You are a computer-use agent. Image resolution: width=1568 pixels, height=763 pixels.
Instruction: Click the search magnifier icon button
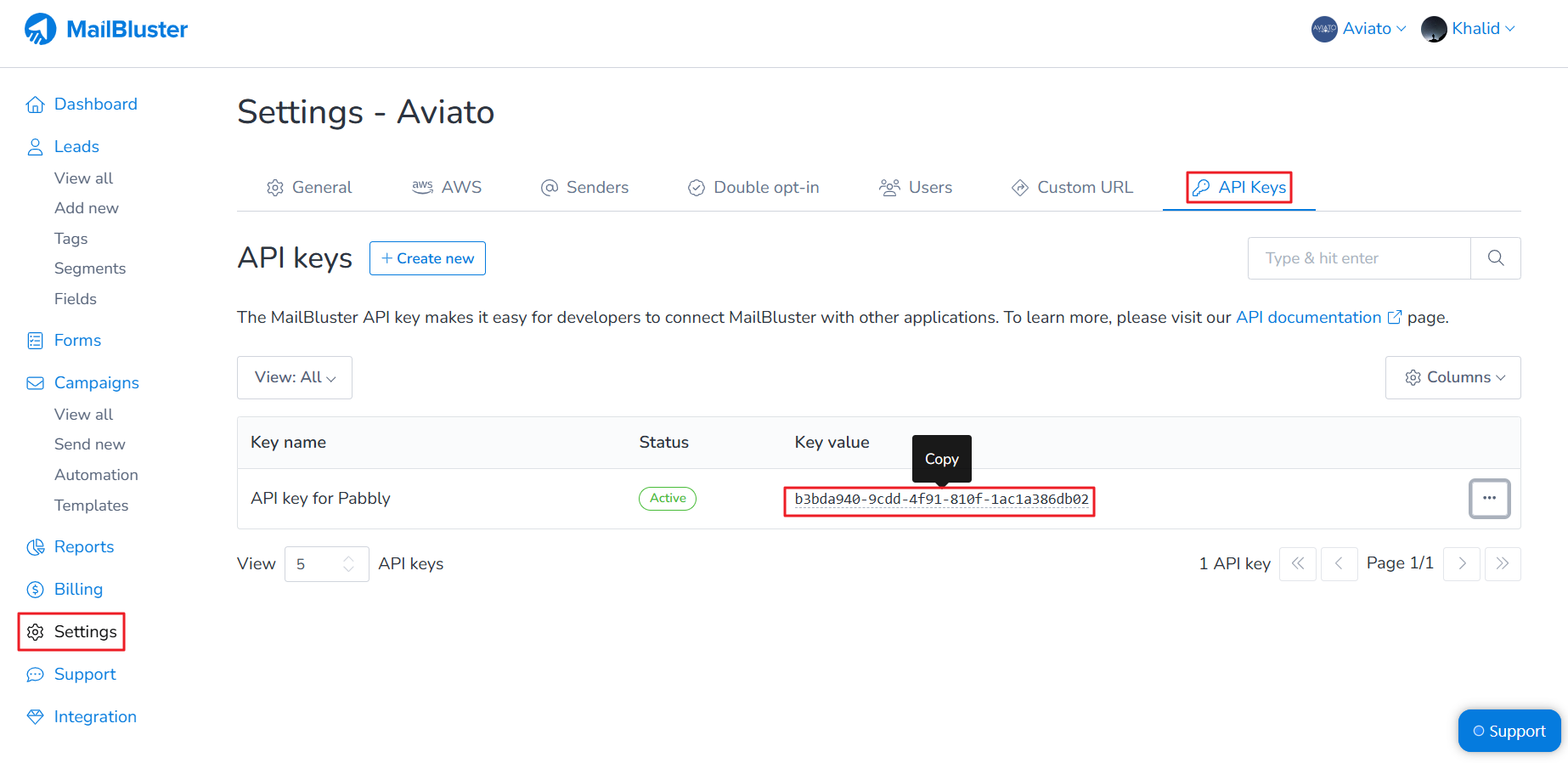[x=1495, y=258]
